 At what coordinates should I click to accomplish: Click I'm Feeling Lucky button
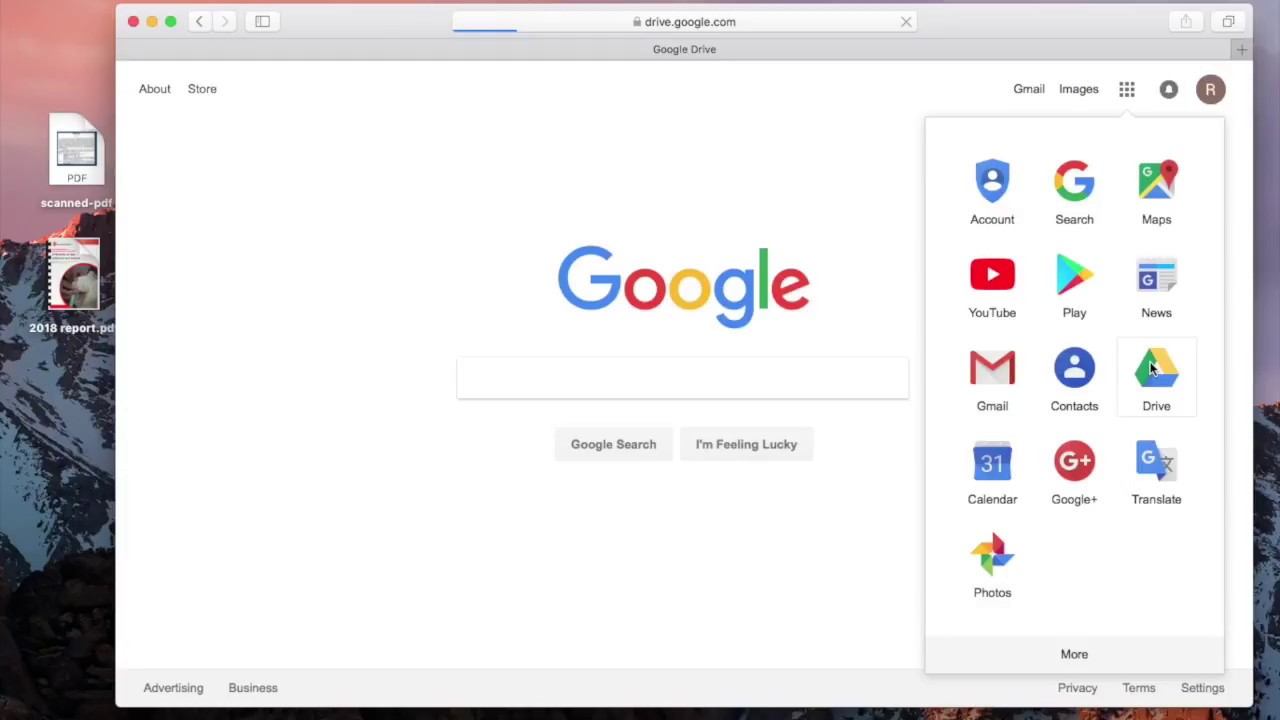(x=746, y=444)
